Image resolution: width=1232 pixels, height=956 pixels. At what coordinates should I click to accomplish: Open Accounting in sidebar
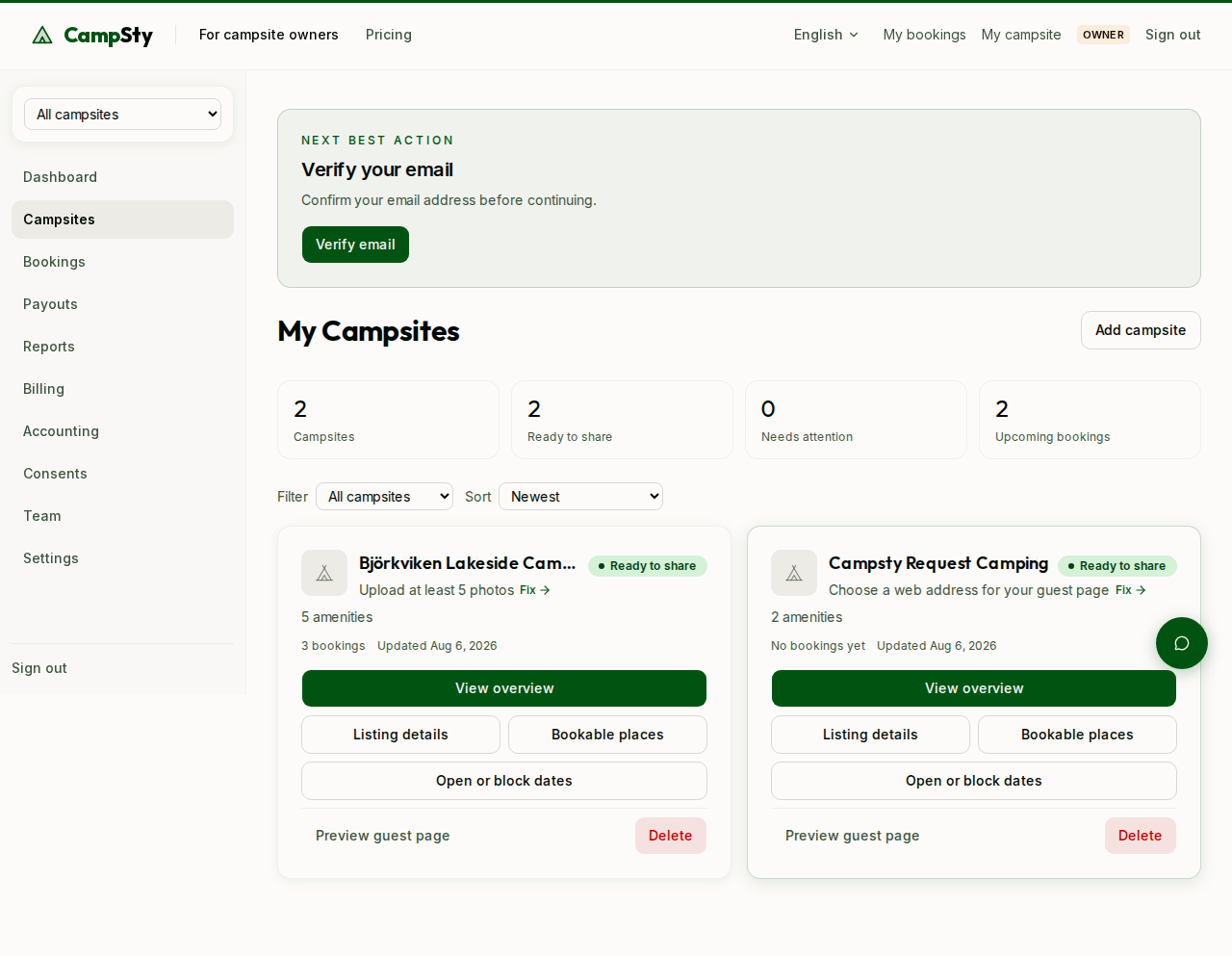[122, 431]
